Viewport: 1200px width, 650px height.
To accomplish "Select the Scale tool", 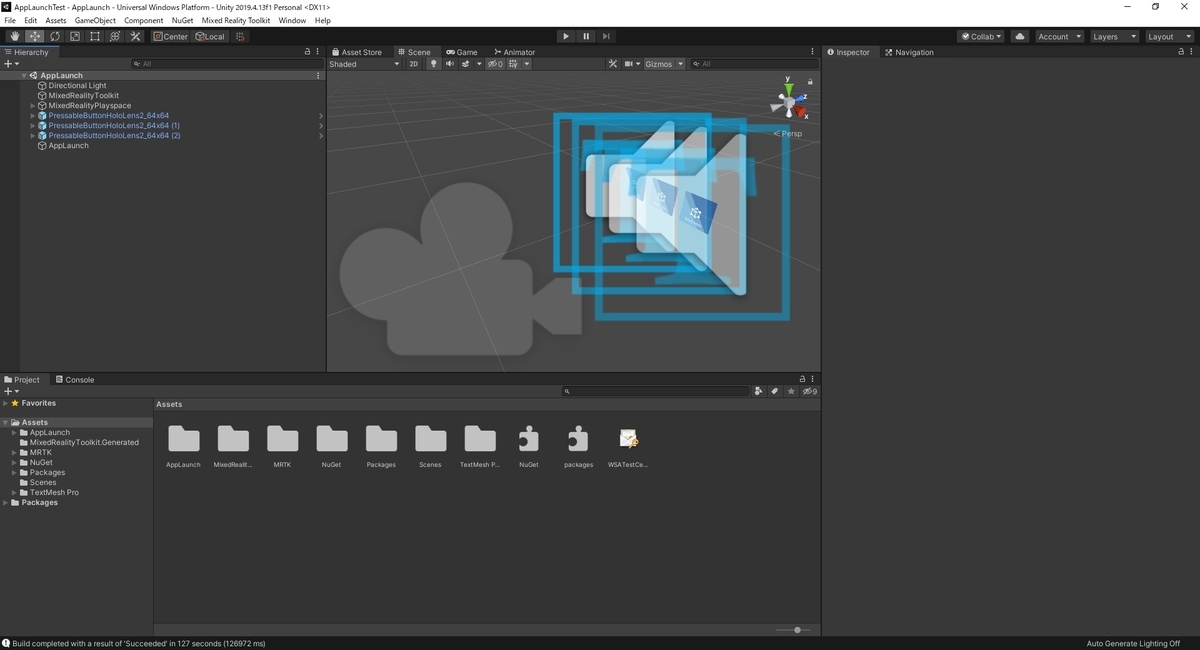I will [75, 36].
